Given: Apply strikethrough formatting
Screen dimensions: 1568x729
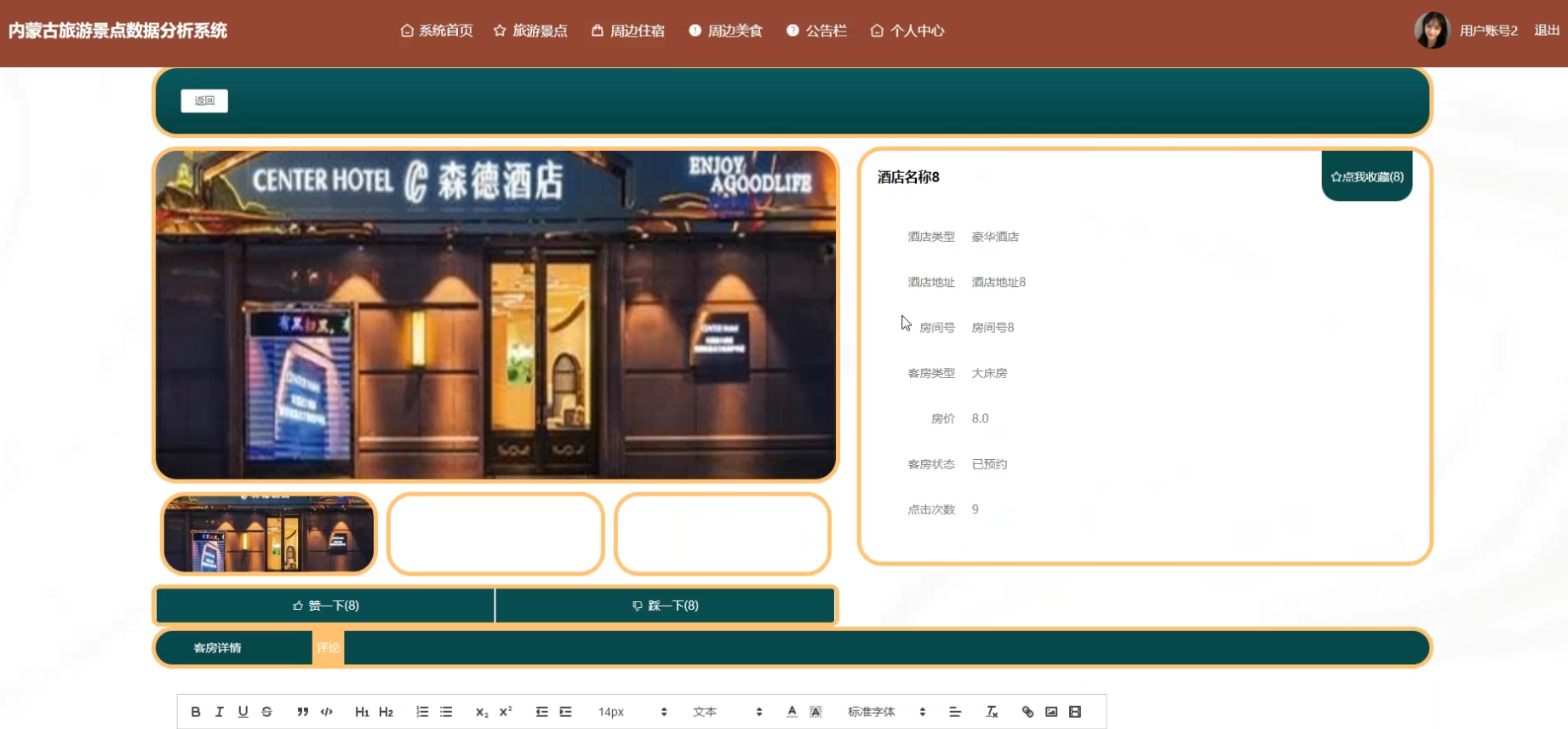Looking at the screenshot, I should click(267, 712).
